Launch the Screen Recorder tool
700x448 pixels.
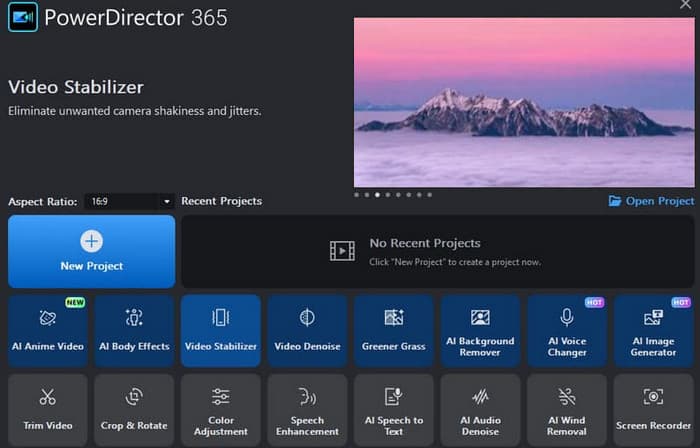pyautogui.click(x=654, y=410)
